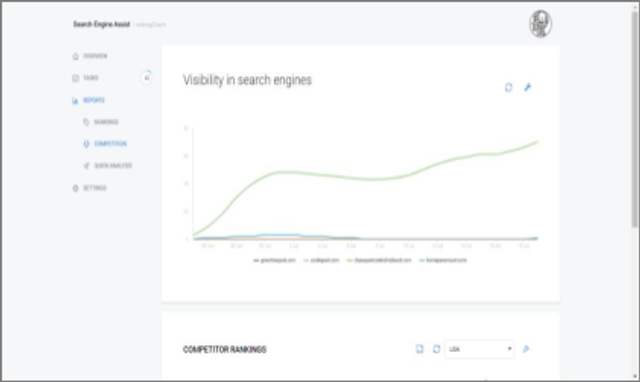Open Settings via the gear icon

coord(75,188)
